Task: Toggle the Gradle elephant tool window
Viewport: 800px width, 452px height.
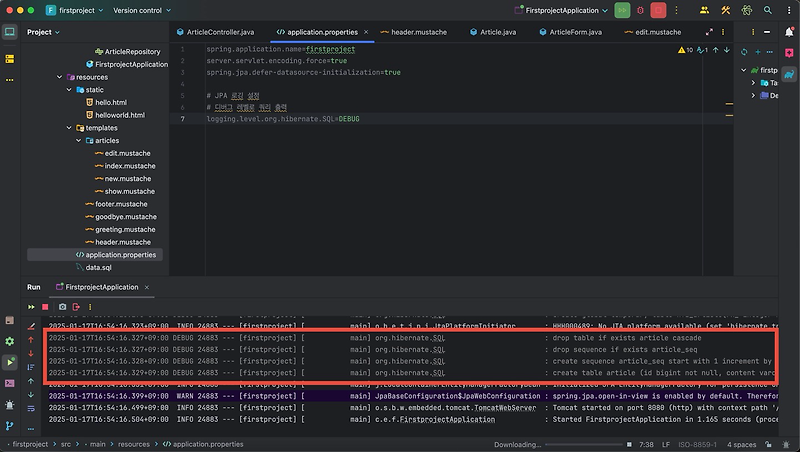Action: 789,74
